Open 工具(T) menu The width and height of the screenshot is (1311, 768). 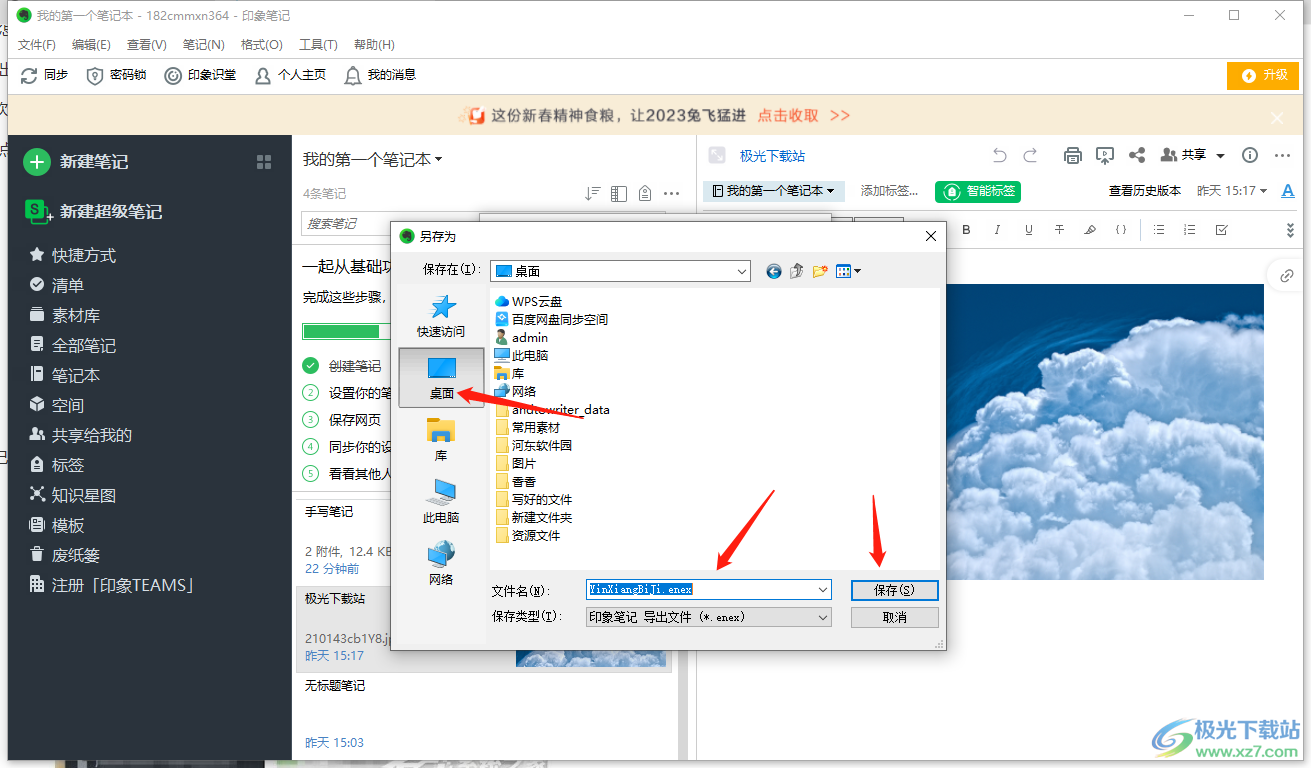point(319,45)
